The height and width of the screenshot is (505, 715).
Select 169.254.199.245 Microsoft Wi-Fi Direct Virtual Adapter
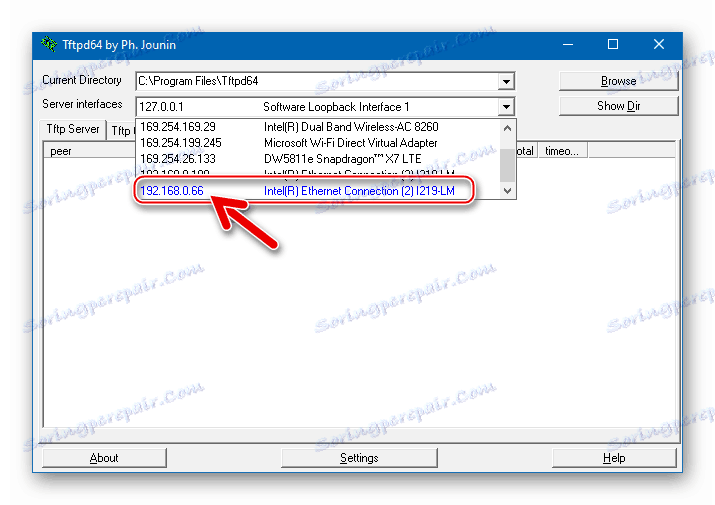(318, 143)
